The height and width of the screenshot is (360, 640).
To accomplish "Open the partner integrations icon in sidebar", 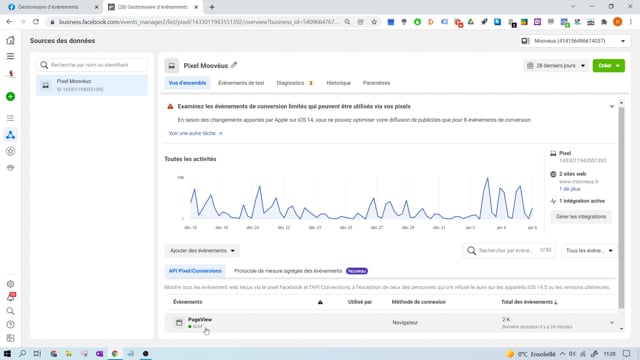I will (11, 168).
